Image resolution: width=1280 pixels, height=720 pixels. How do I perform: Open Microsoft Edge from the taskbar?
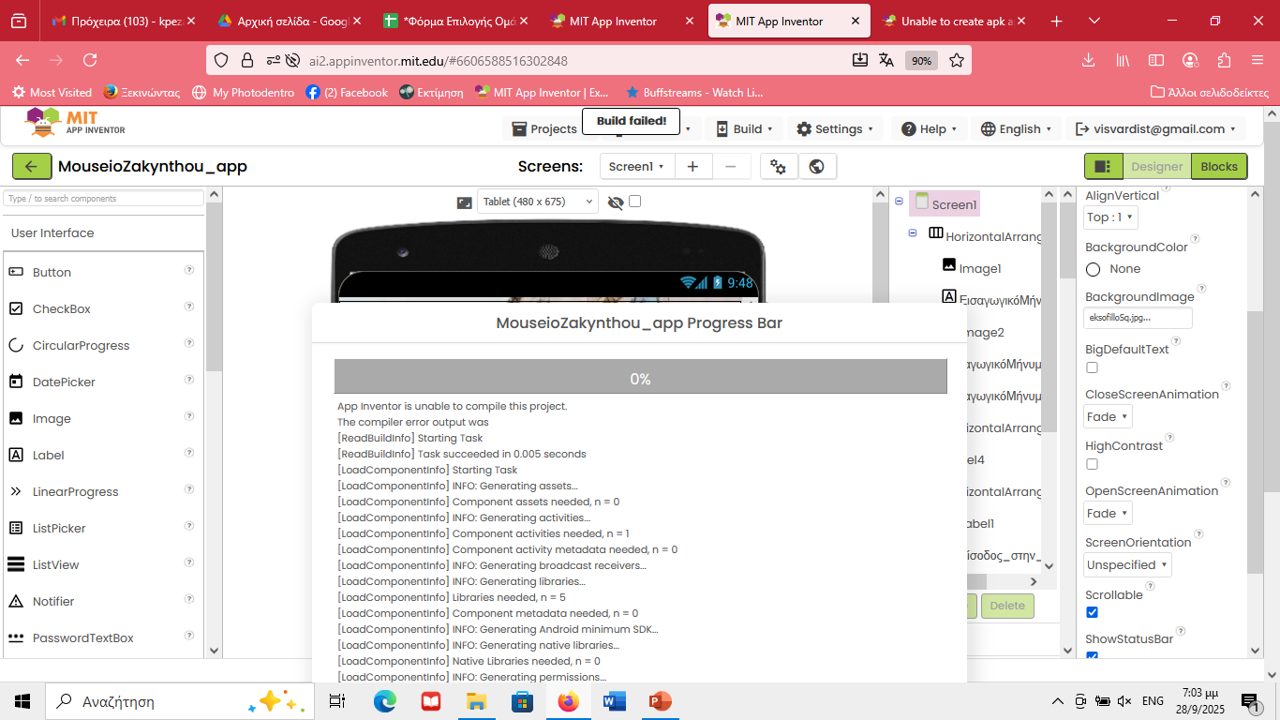385,701
